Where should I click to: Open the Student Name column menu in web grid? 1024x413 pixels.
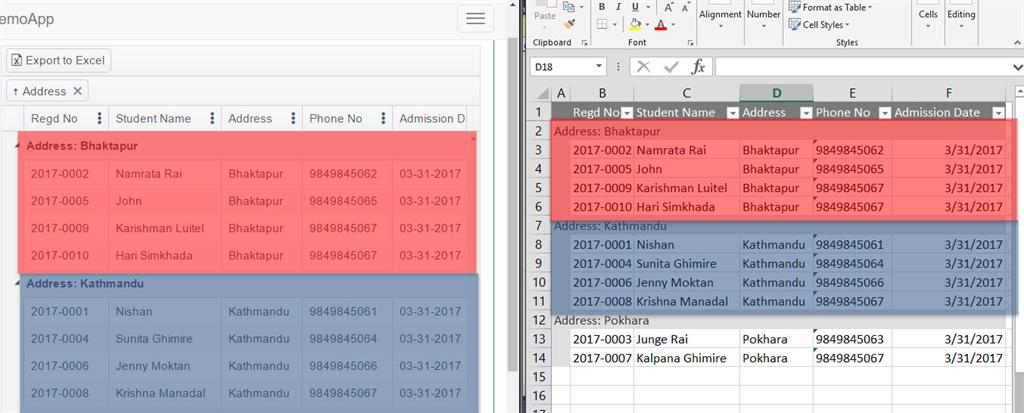coord(212,118)
